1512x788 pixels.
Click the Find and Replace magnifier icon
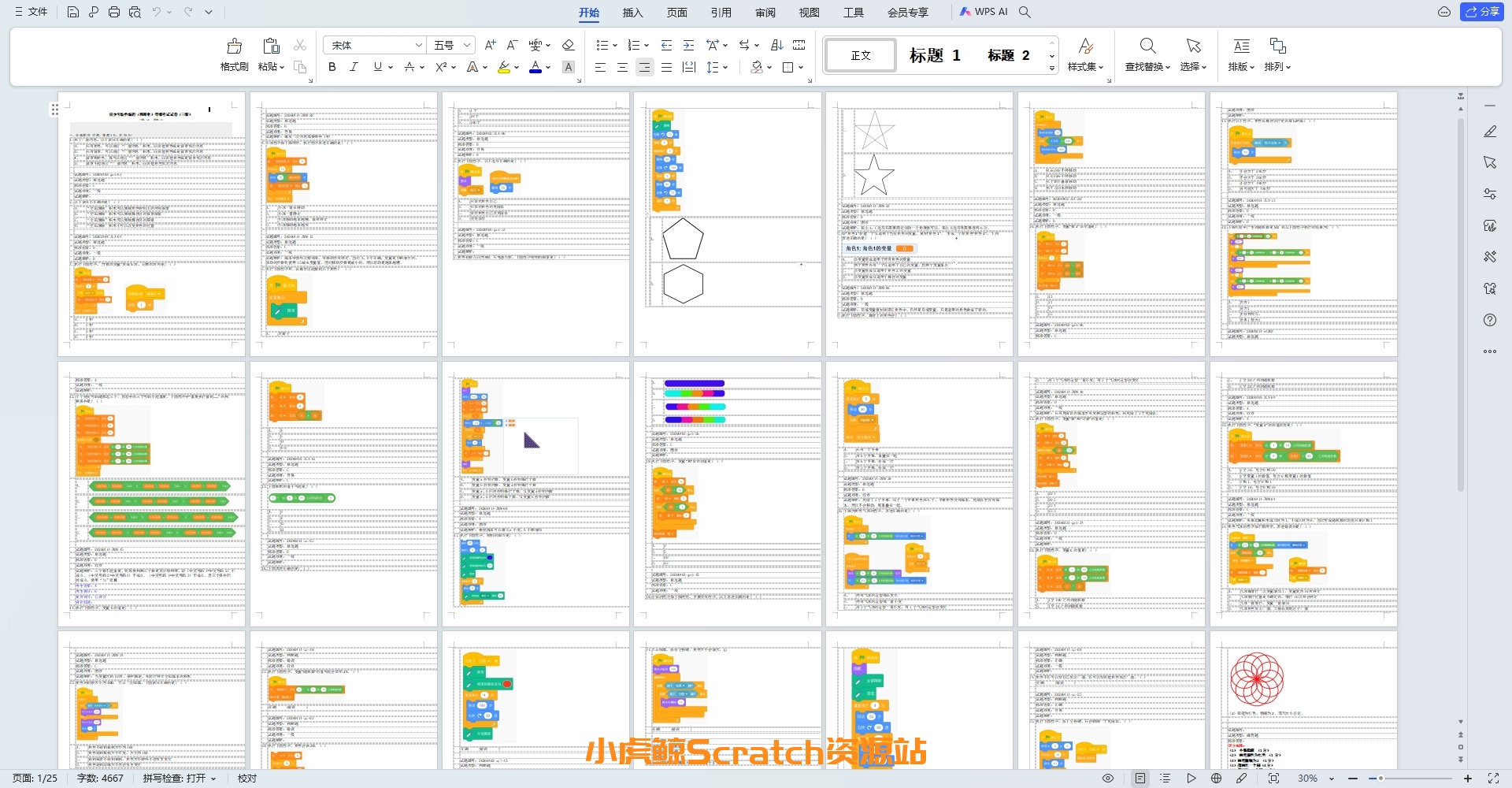tap(1148, 46)
